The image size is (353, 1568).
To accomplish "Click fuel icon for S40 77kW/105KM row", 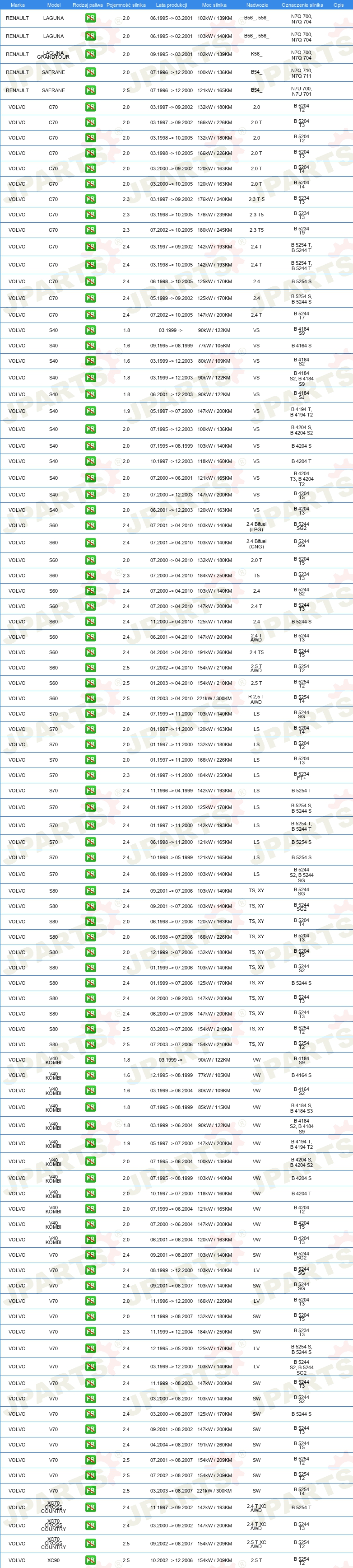I will coord(90,345).
